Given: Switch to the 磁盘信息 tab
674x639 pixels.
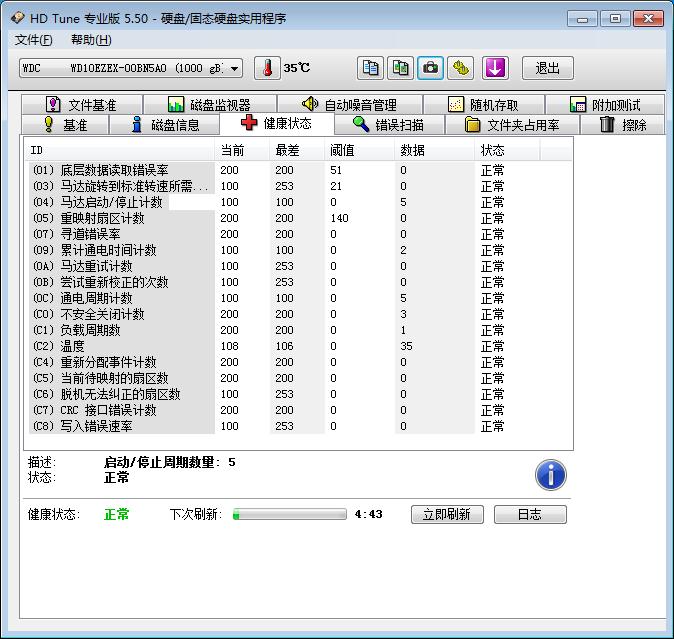Looking at the screenshot, I should click(165, 125).
